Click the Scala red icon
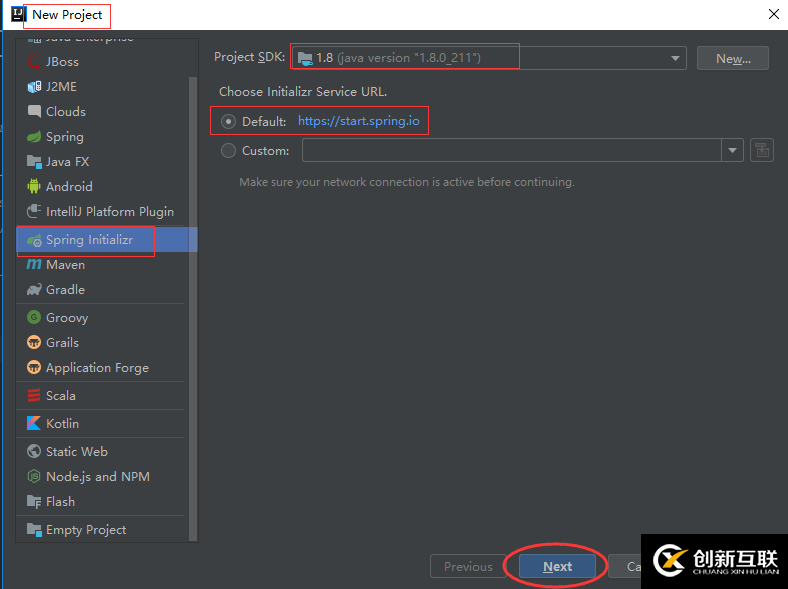Viewport: 788px width, 589px height. click(34, 395)
